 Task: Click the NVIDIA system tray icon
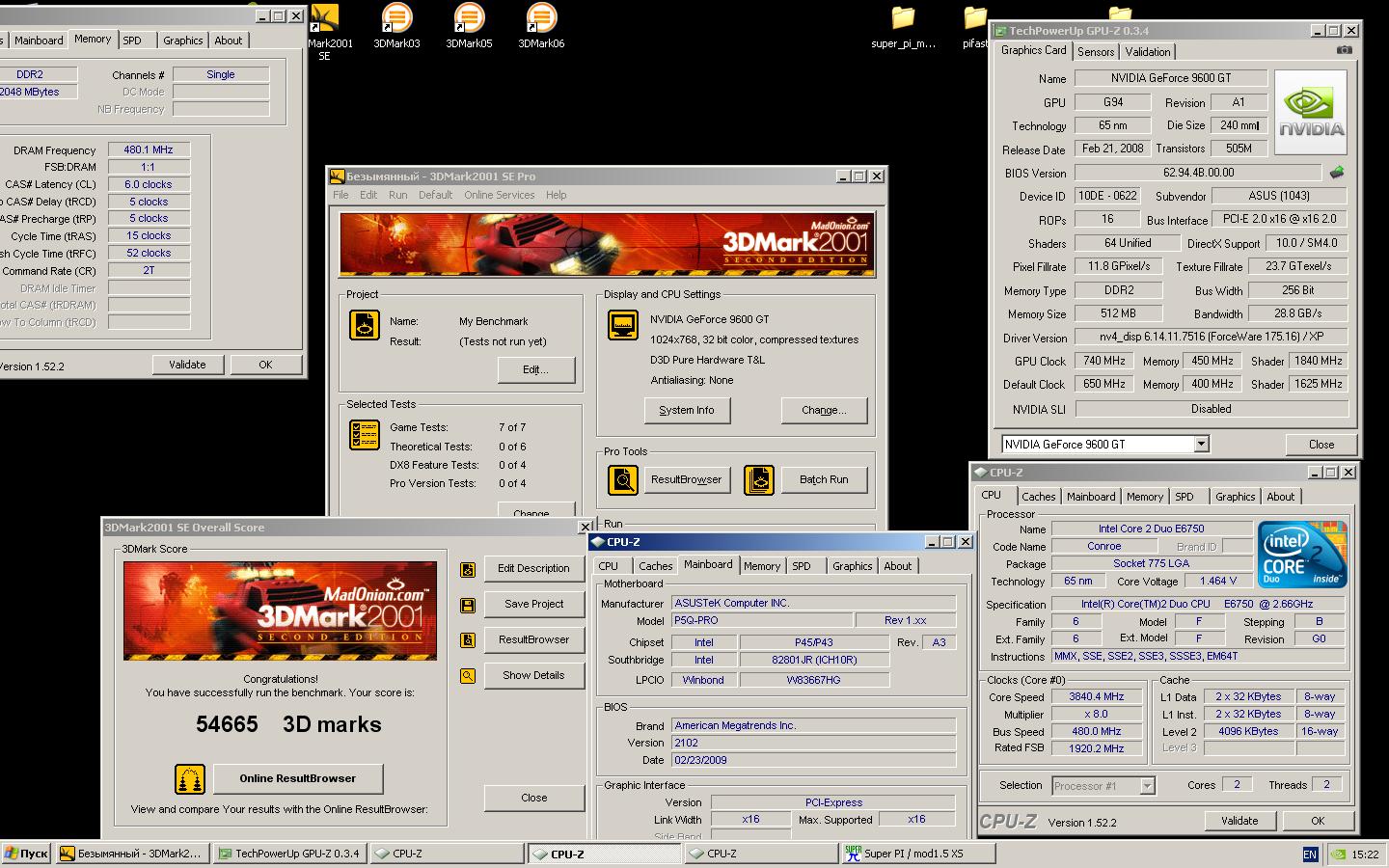coord(1339,854)
